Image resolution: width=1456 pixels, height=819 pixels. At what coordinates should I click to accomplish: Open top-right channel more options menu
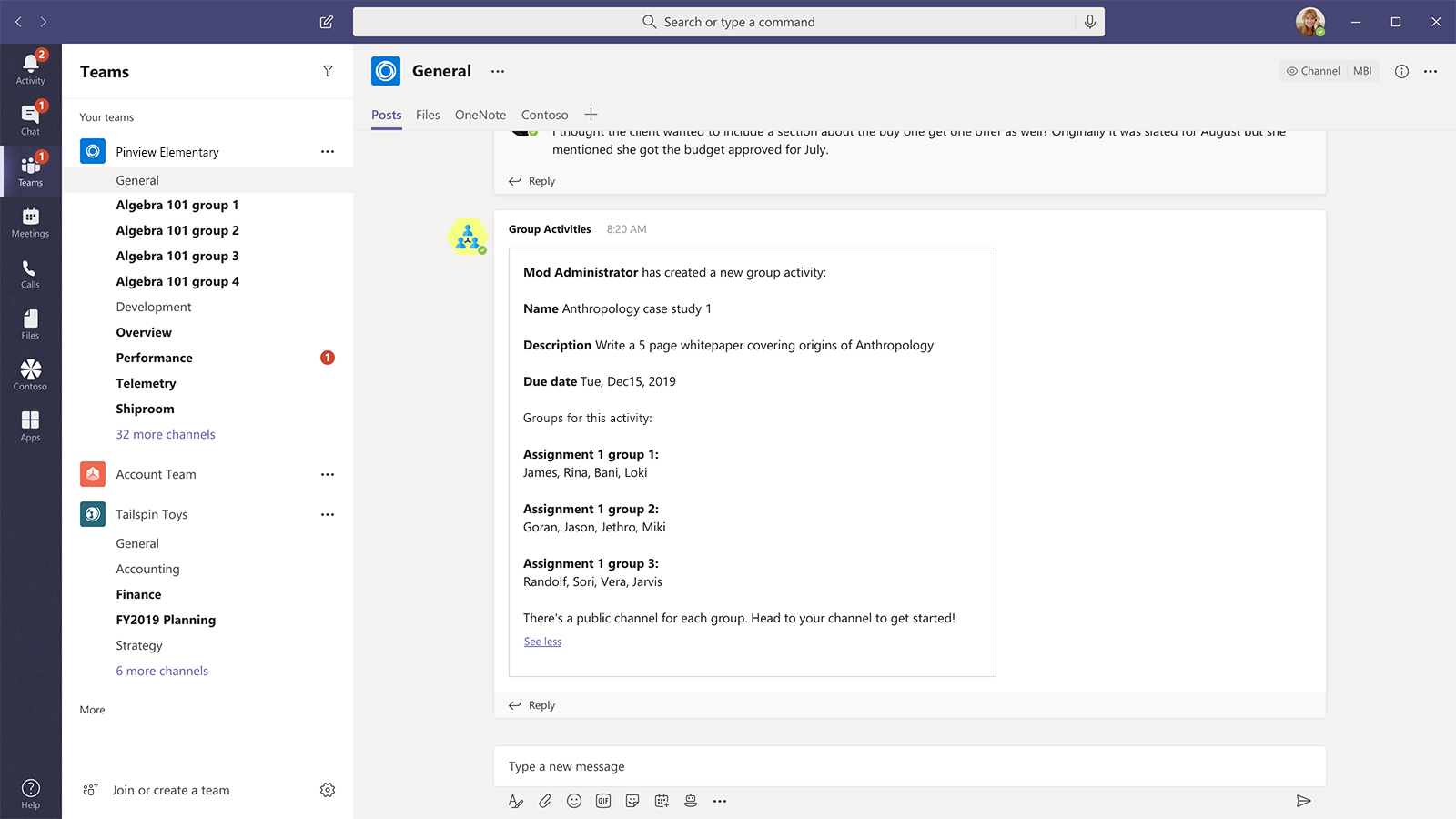pyautogui.click(x=1431, y=71)
